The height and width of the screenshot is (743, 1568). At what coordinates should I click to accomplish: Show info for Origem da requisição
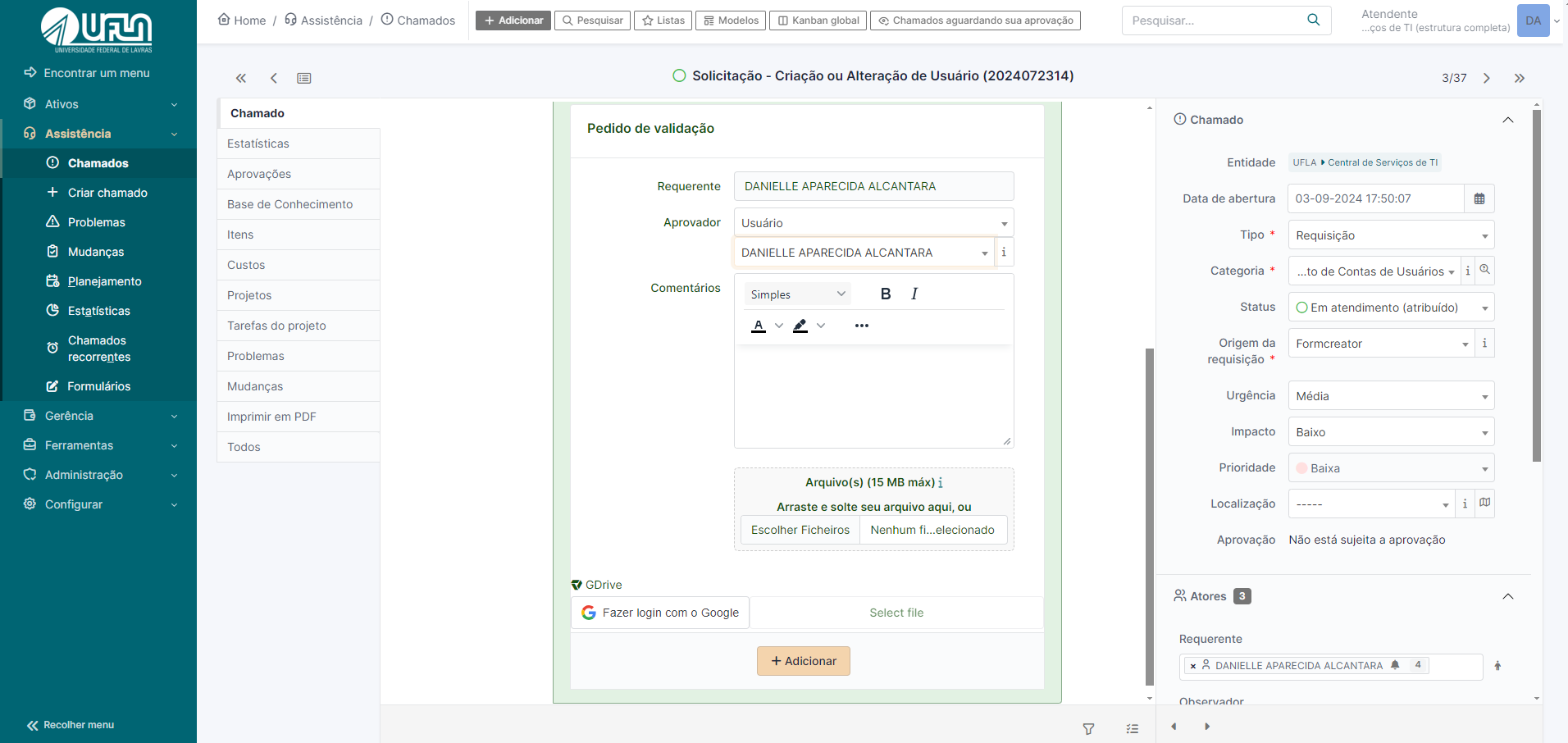pos(1484,343)
